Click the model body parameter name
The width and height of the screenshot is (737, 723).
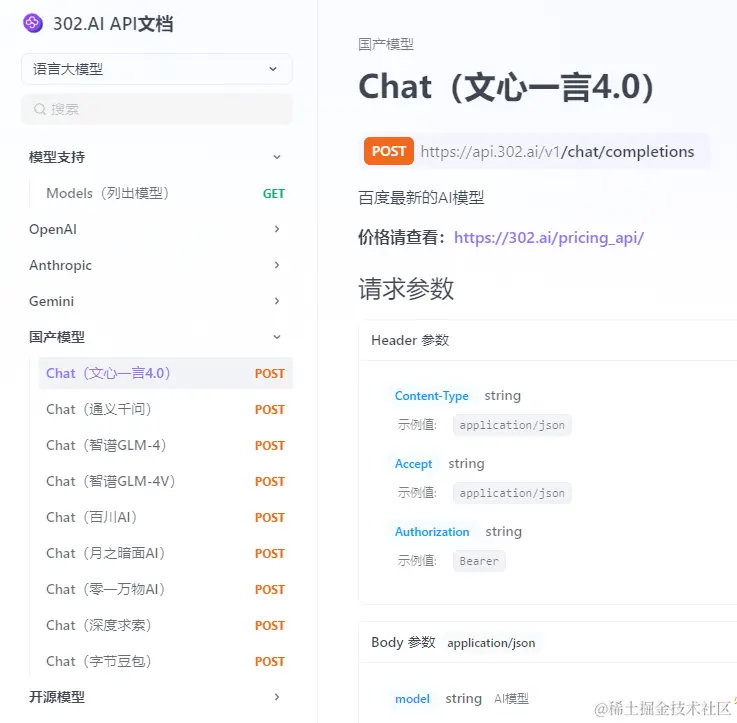tap(412, 699)
